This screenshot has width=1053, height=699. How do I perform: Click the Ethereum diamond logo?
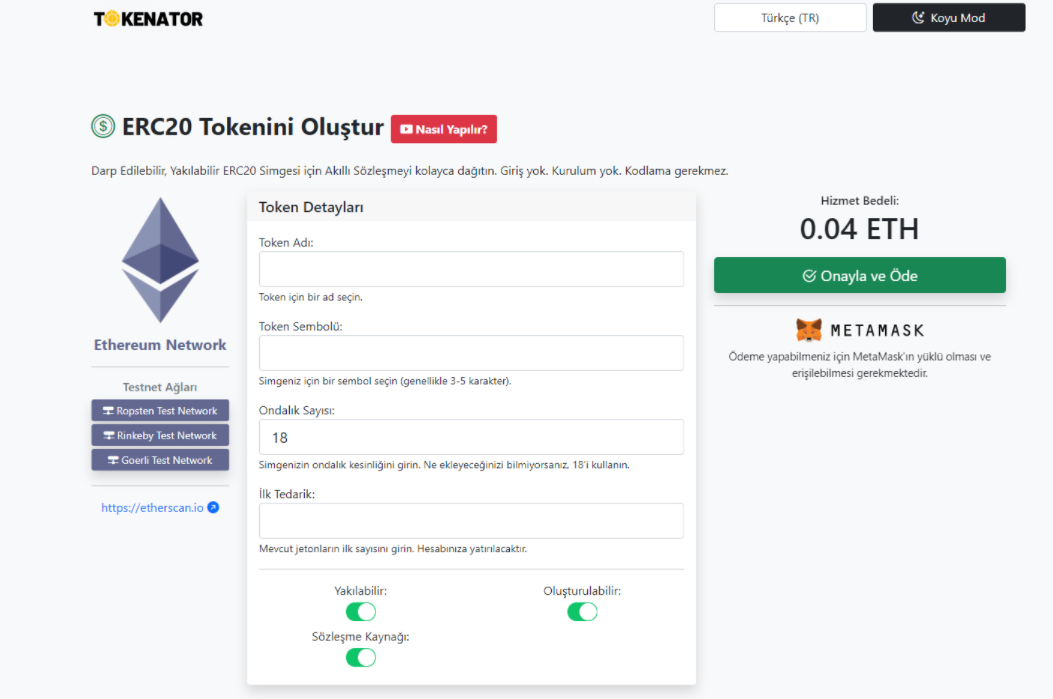(160, 260)
